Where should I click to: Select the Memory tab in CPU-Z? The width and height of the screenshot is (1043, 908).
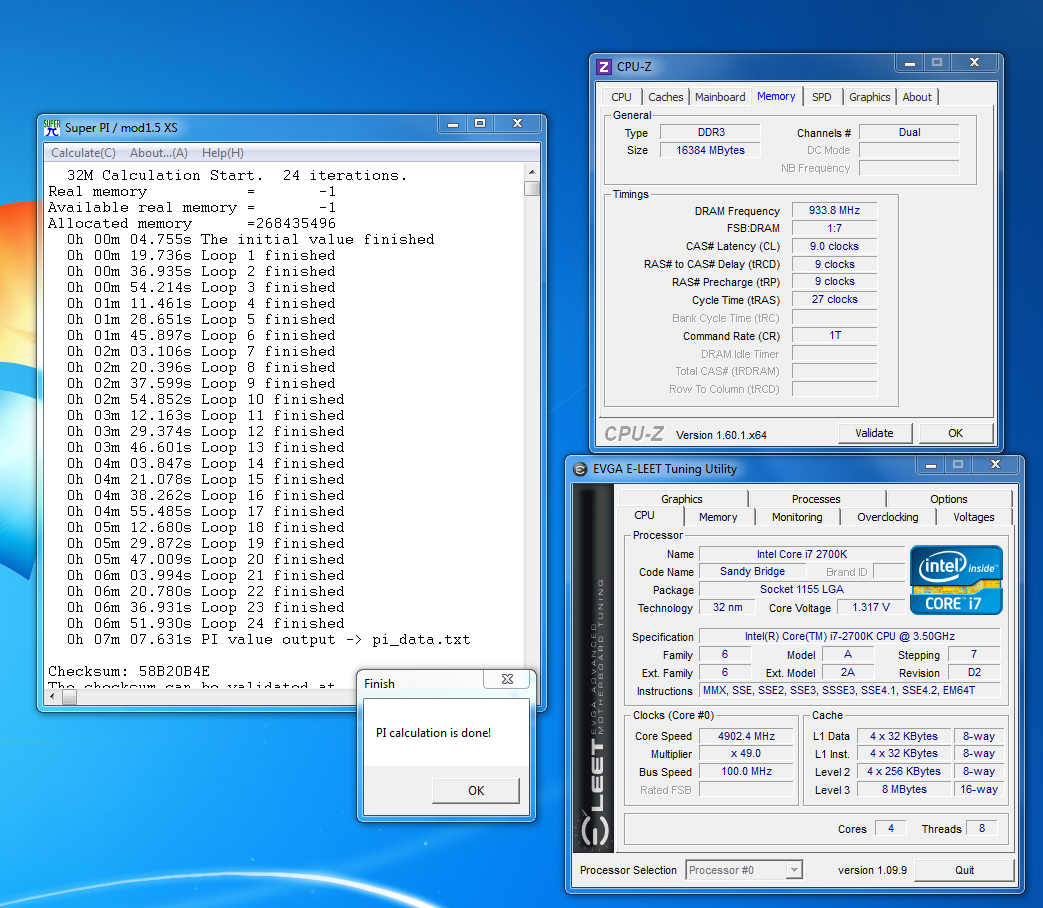click(776, 96)
